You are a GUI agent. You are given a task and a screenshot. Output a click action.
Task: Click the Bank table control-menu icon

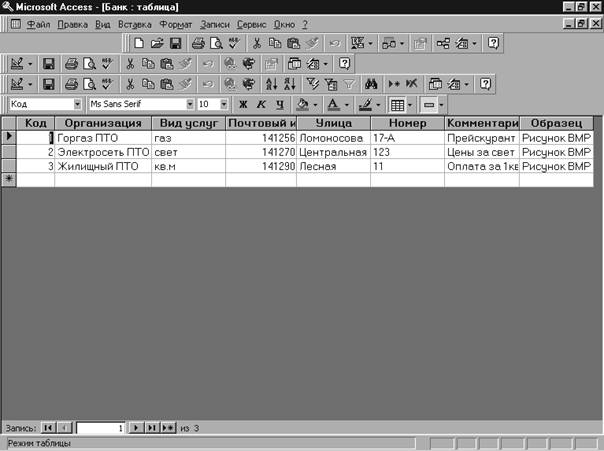[x=16, y=24]
